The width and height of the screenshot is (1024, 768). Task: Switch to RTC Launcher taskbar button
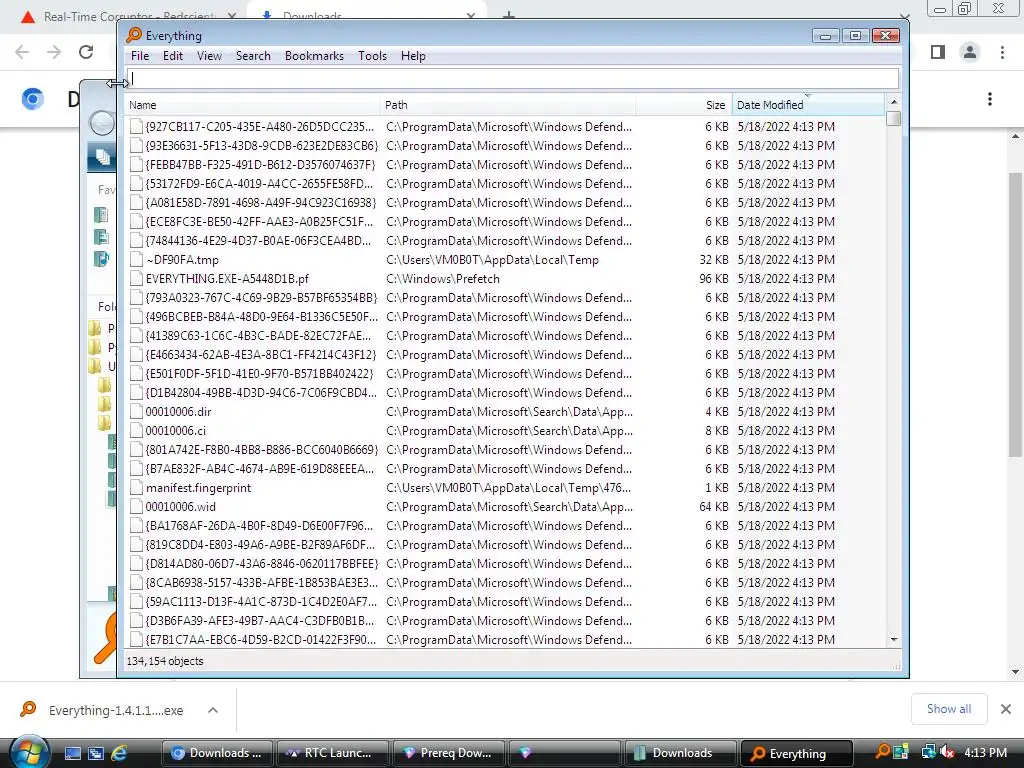coord(333,753)
